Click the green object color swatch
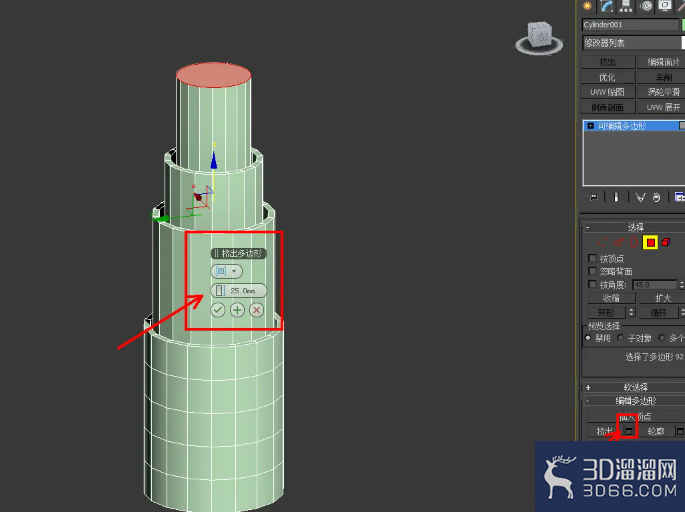 (x=683, y=25)
